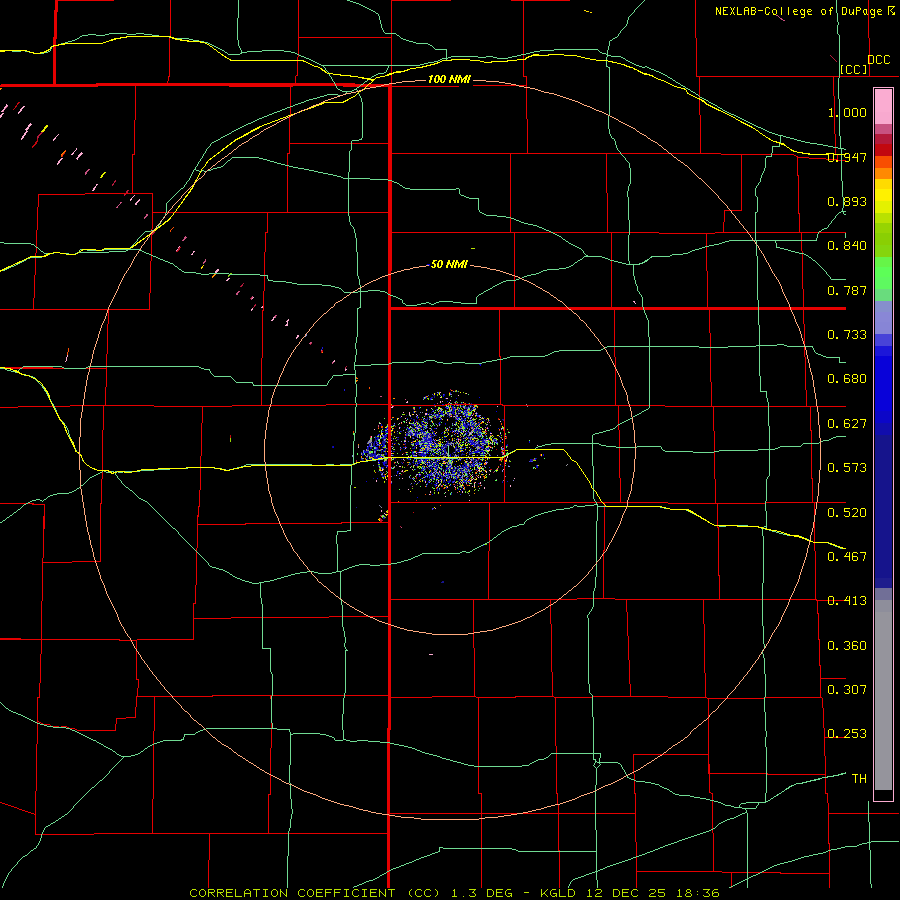The height and width of the screenshot is (900, 900).
Task: Select the 0.893 color scale value
Action: tap(847, 201)
